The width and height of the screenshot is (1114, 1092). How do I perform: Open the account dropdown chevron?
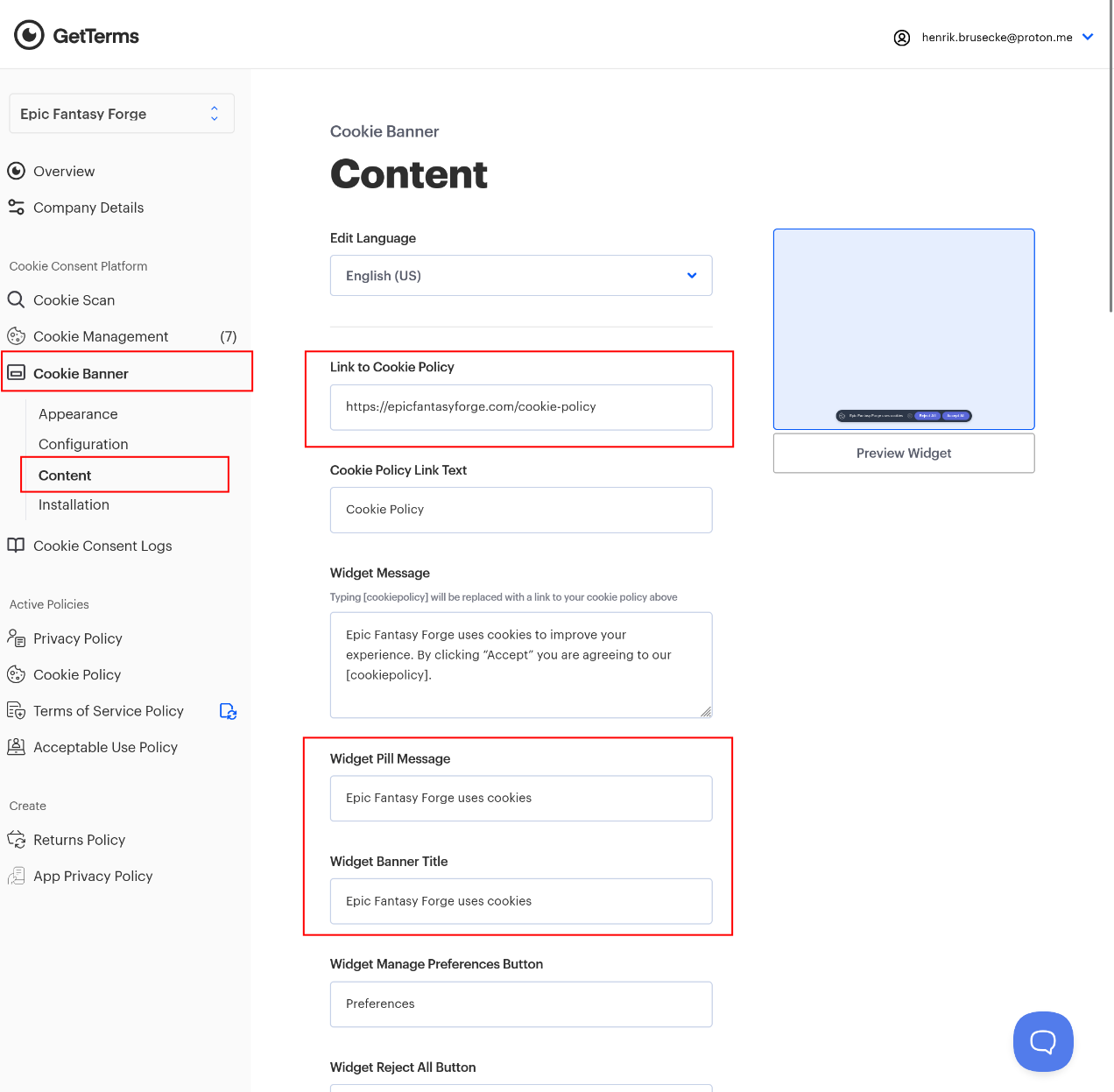point(1088,37)
